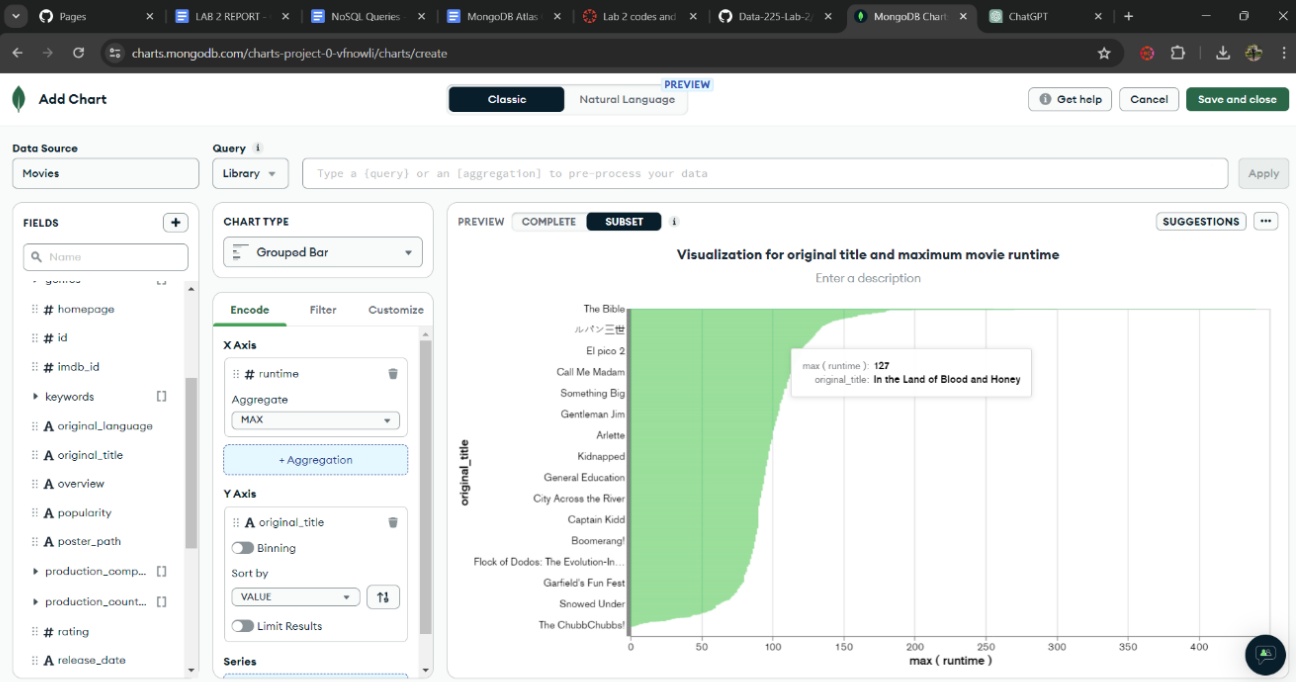Delete the original_title field trash icon

(393, 522)
